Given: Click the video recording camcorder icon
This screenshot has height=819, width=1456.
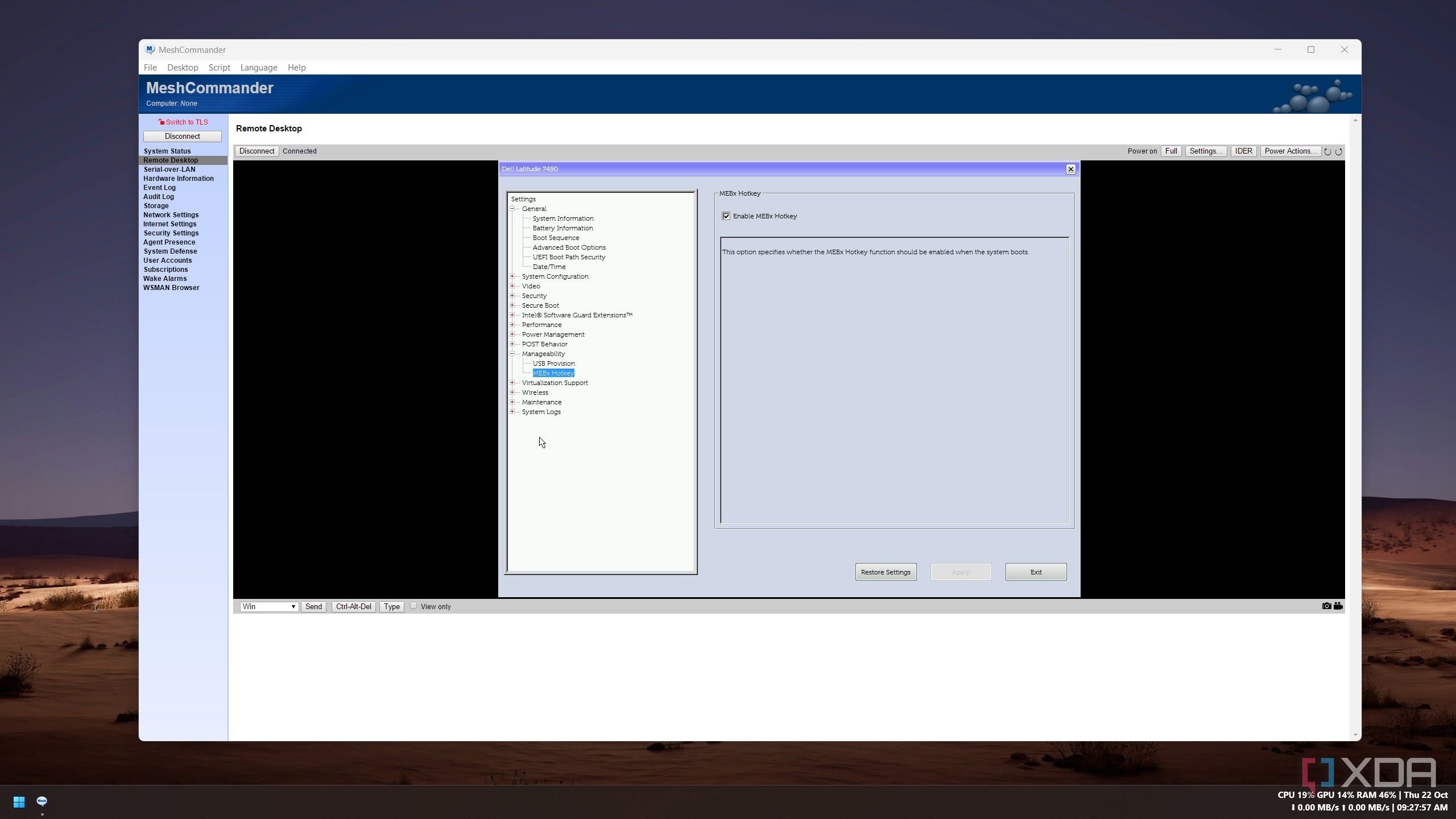Looking at the screenshot, I should (1338, 606).
